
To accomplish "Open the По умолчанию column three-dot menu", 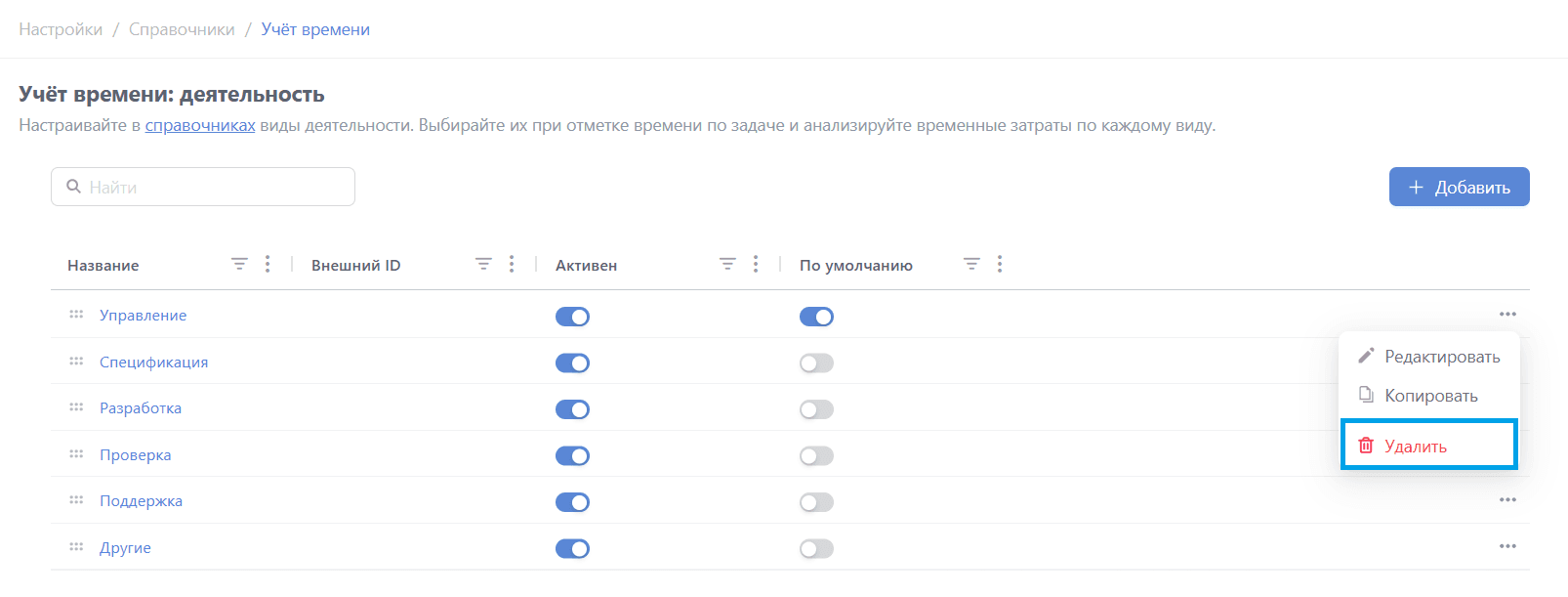I will (x=1000, y=264).
